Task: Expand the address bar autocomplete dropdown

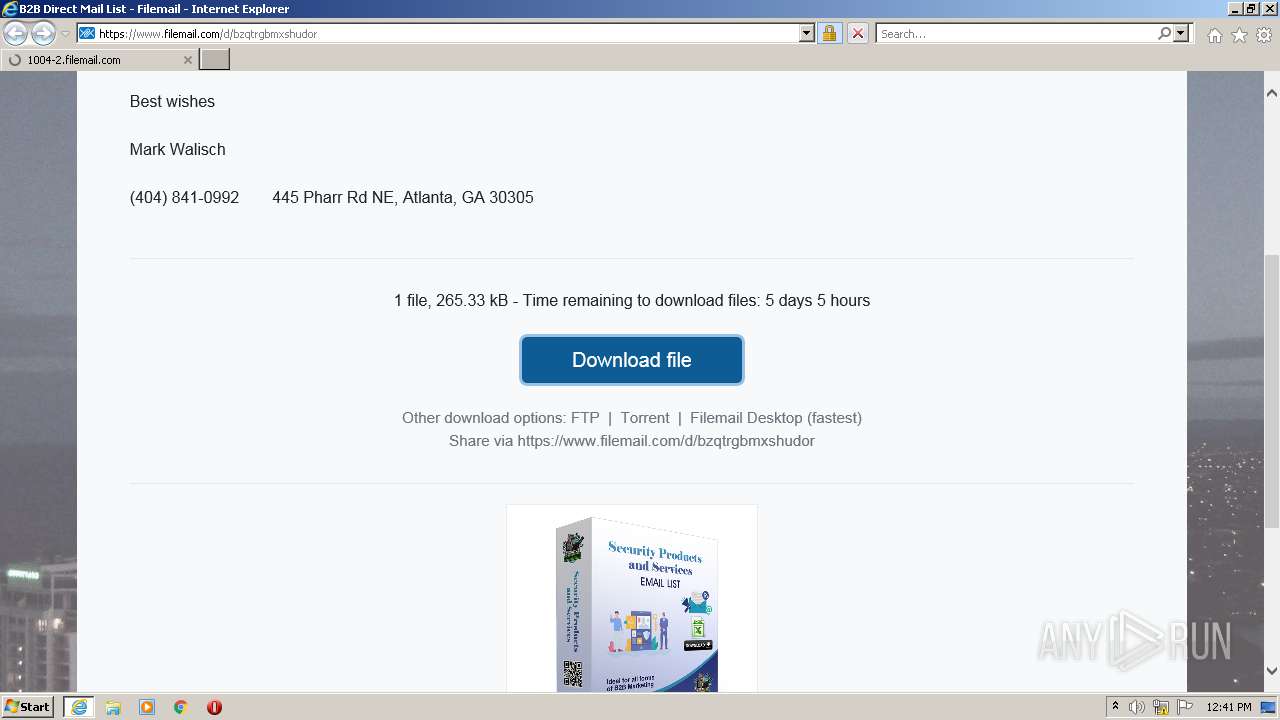Action: pos(807,33)
